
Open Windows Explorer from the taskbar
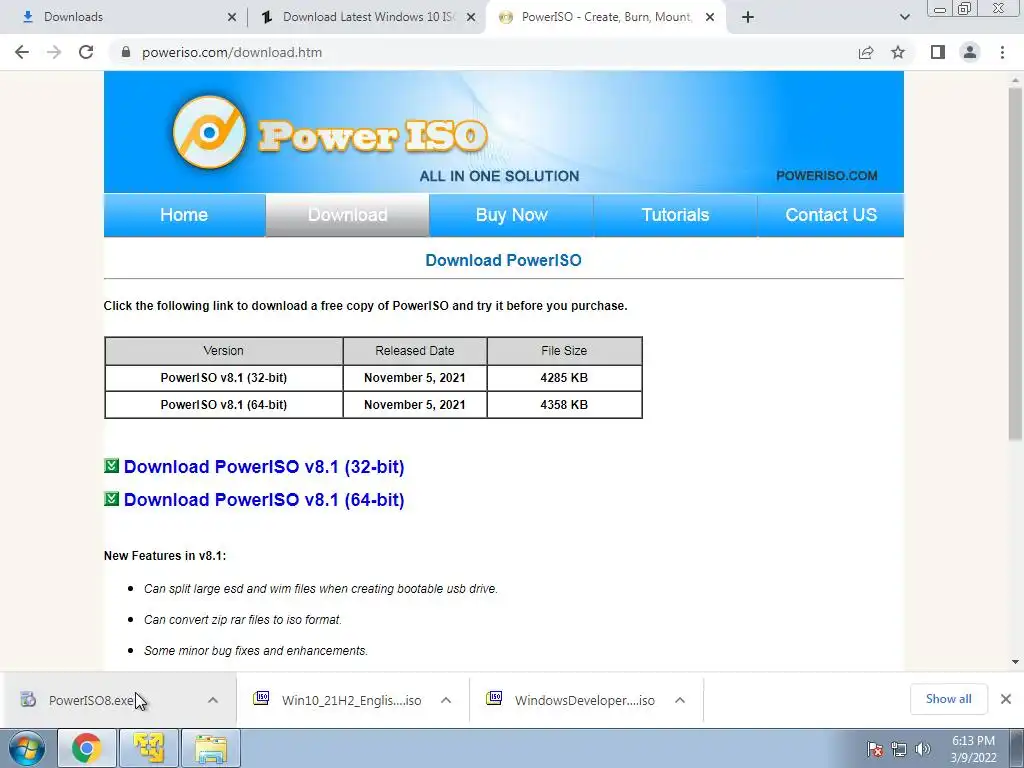(x=211, y=748)
